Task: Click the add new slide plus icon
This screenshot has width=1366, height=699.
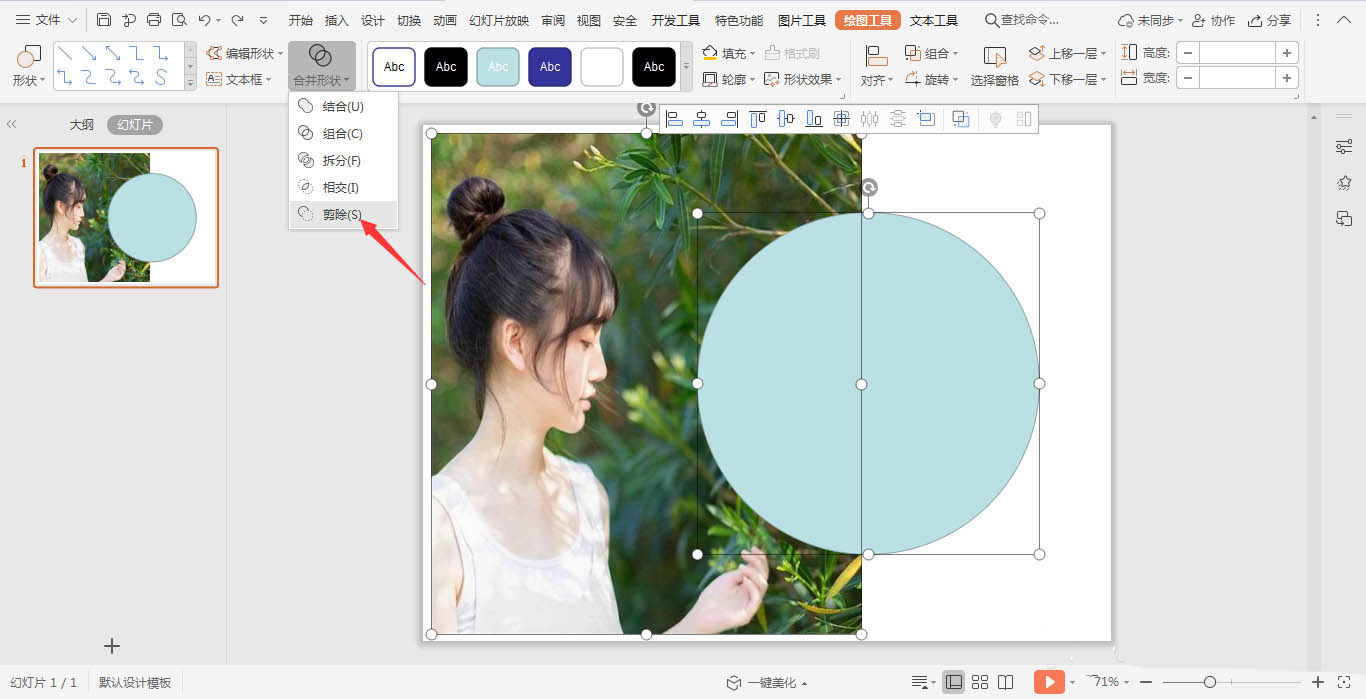Action: [x=112, y=646]
